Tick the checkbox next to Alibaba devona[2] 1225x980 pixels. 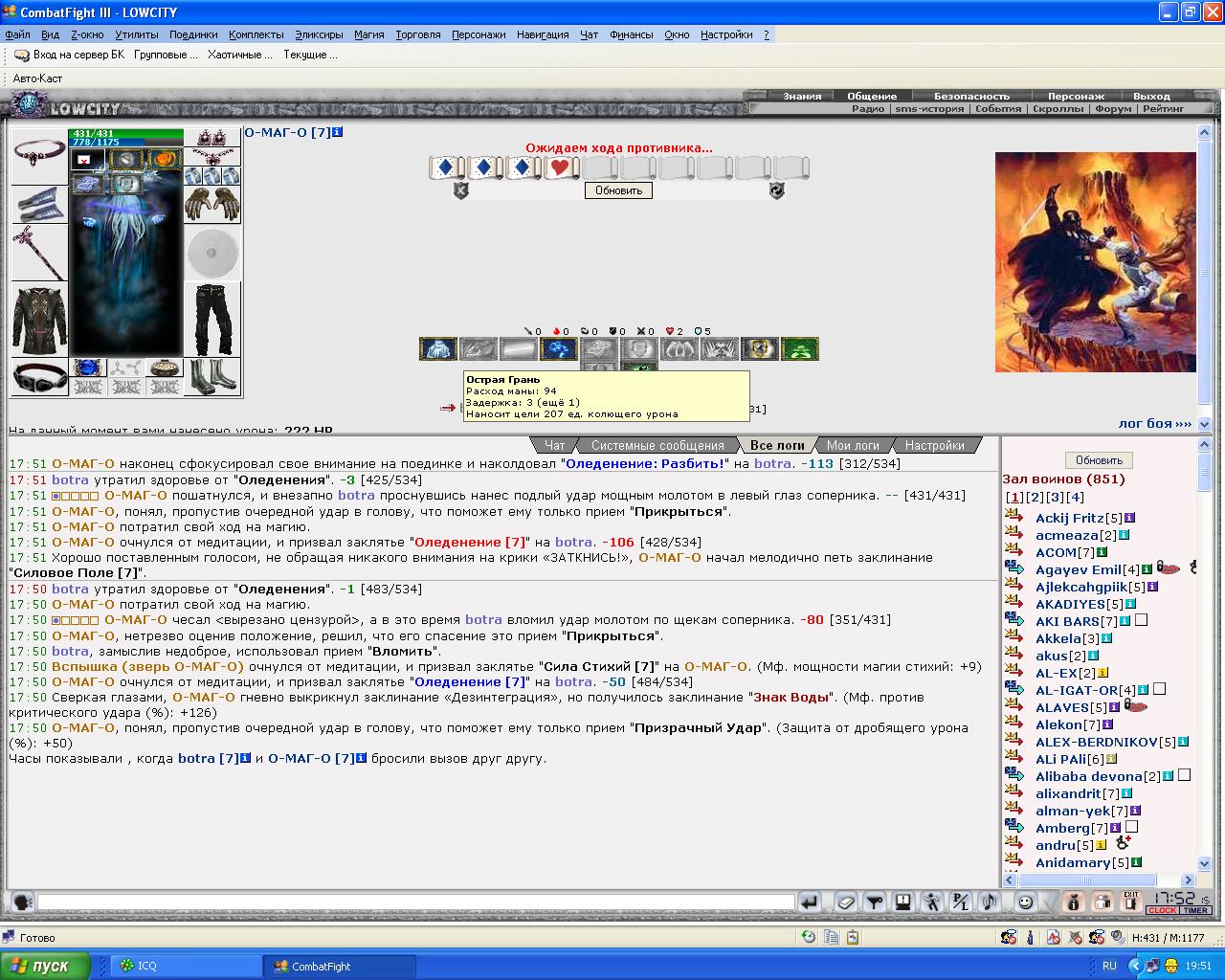point(1184,775)
